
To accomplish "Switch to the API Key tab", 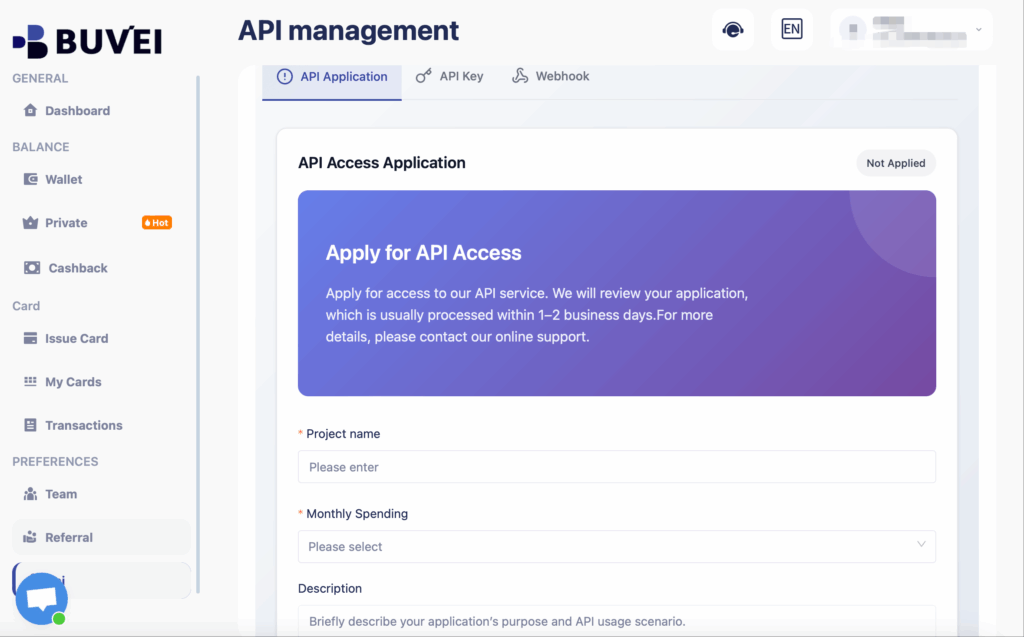I will (450, 76).
